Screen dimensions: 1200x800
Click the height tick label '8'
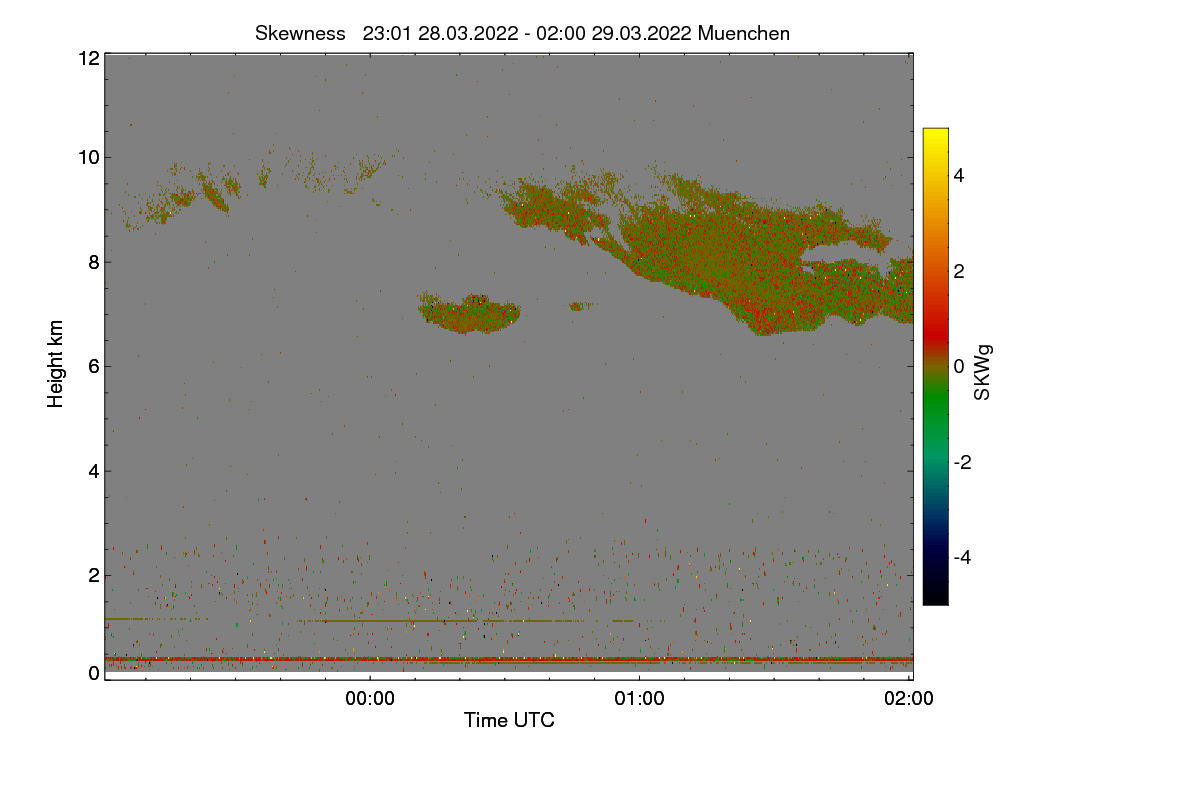tap(94, 262)
